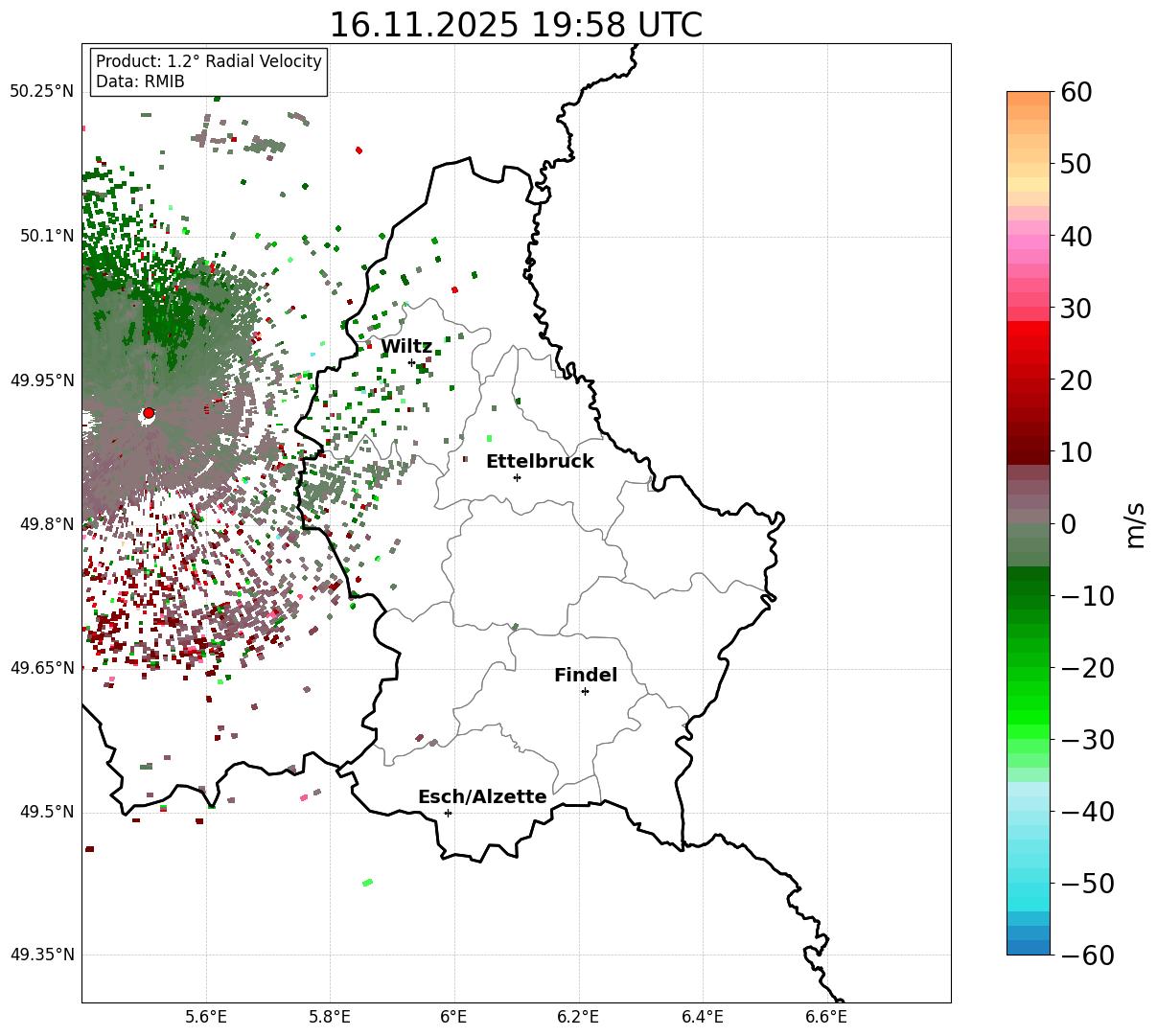Click the "m/s" colorbar unit label

click(x=1135, y=523)
